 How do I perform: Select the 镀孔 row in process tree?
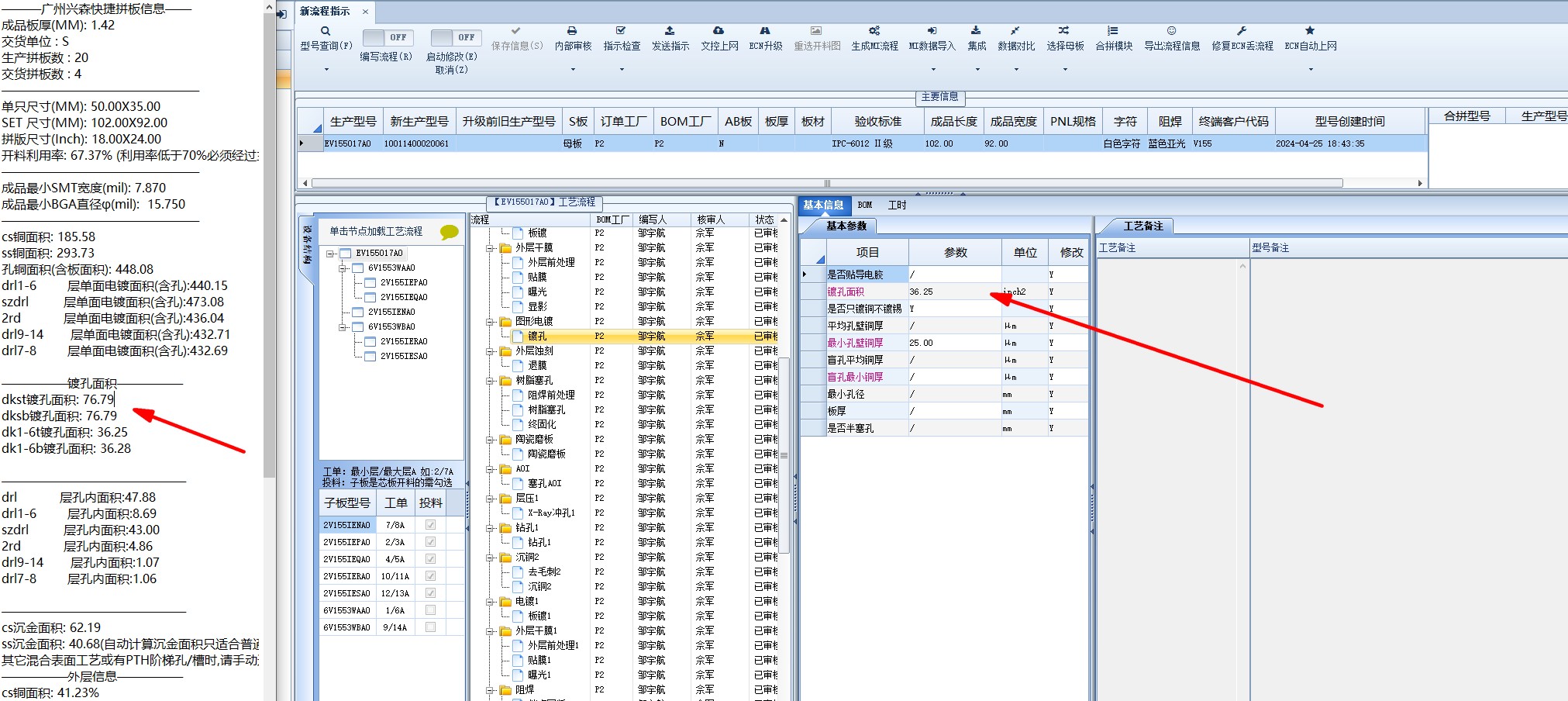coord(624,337)
